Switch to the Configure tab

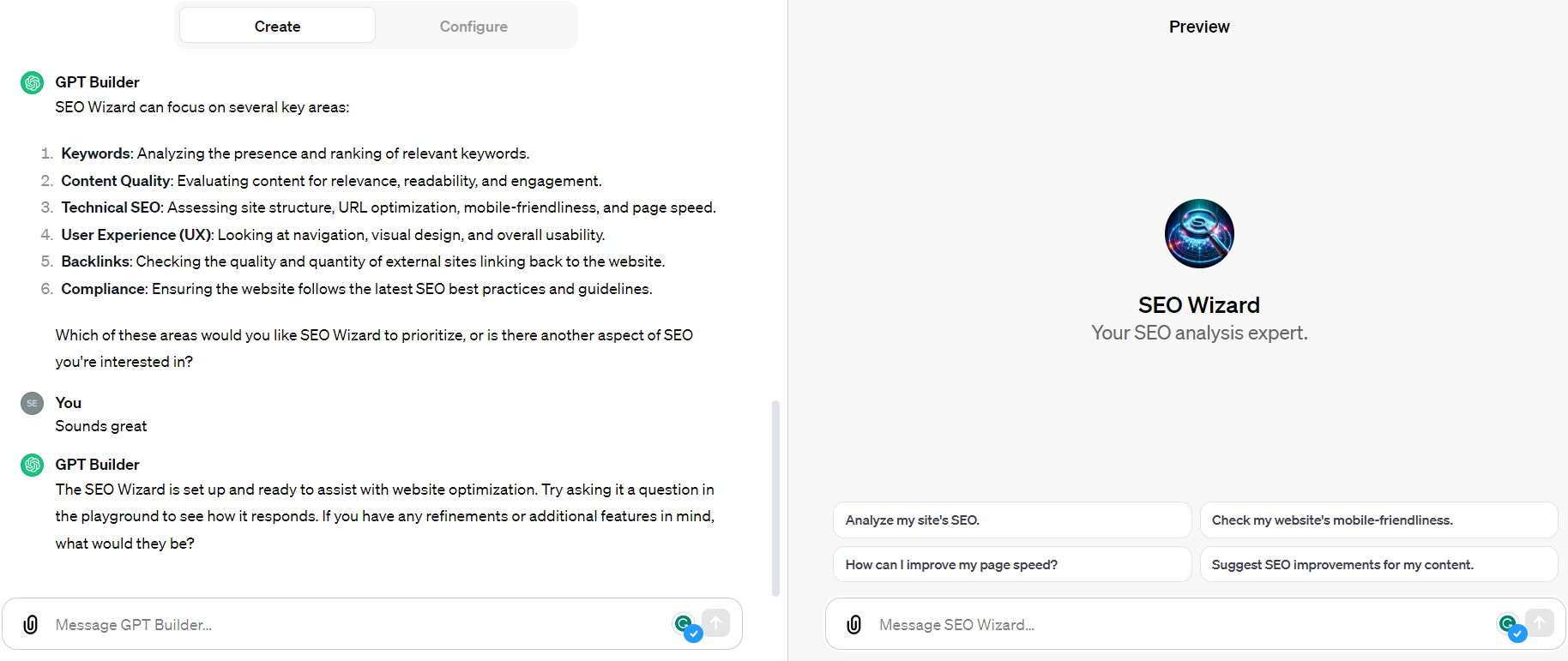(473, 26)
